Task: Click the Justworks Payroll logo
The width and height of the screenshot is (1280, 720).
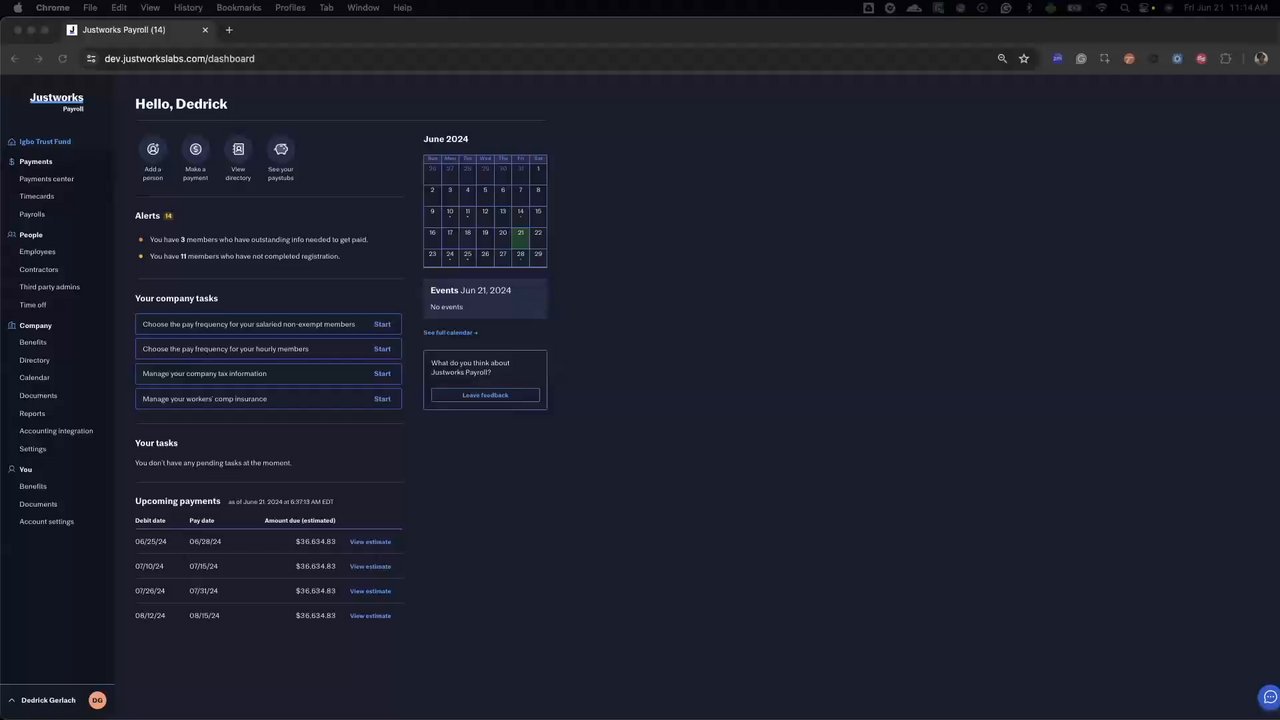Action: click(57, 101)
